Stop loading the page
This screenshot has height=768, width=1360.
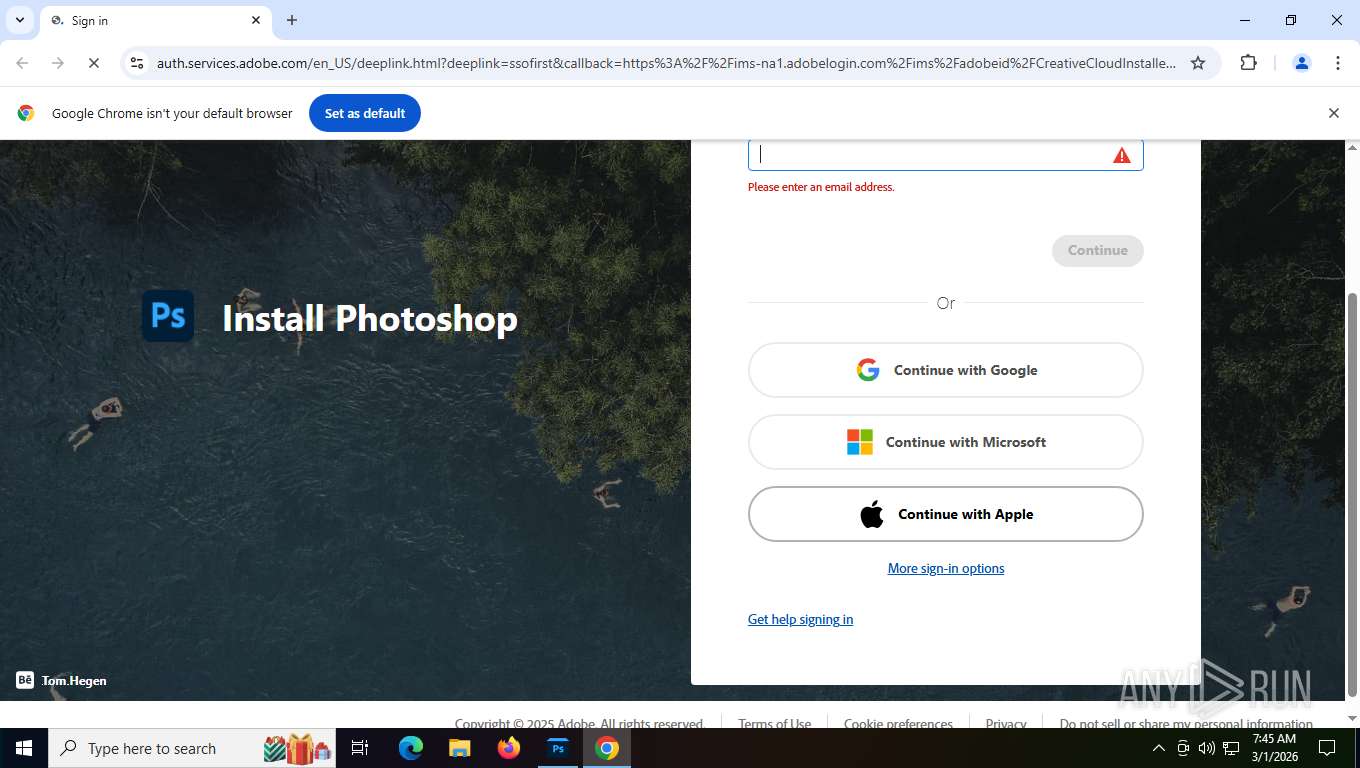point(93,63)
